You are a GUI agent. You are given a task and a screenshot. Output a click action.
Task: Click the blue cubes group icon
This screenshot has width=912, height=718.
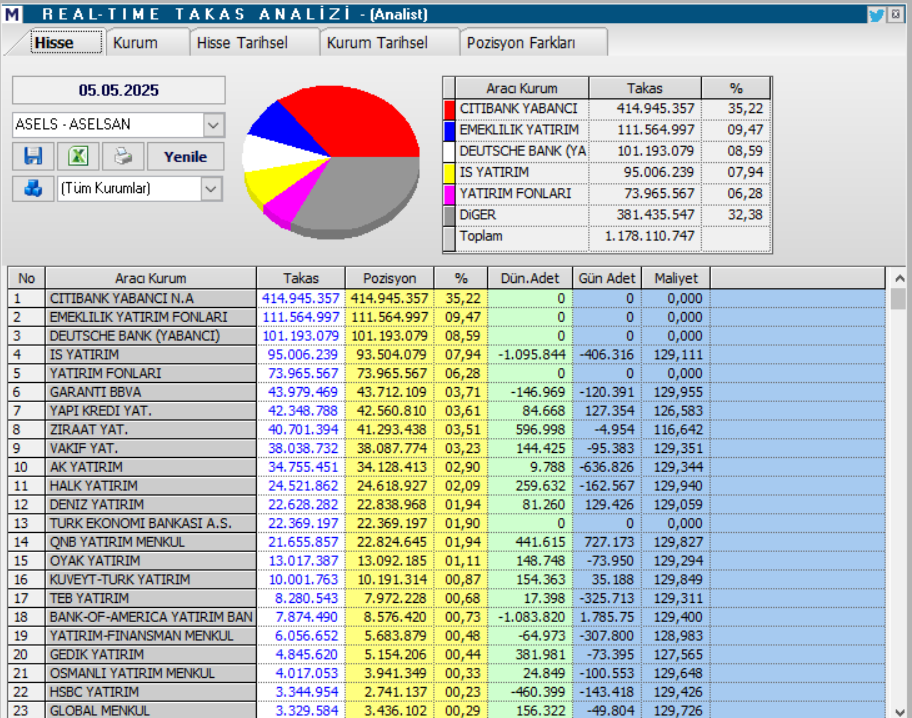tap(33, 188)
